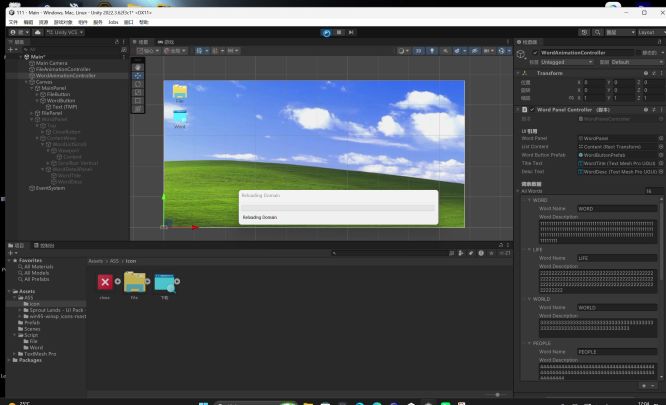Open the Untagged tag dropdown

[566, 62]
